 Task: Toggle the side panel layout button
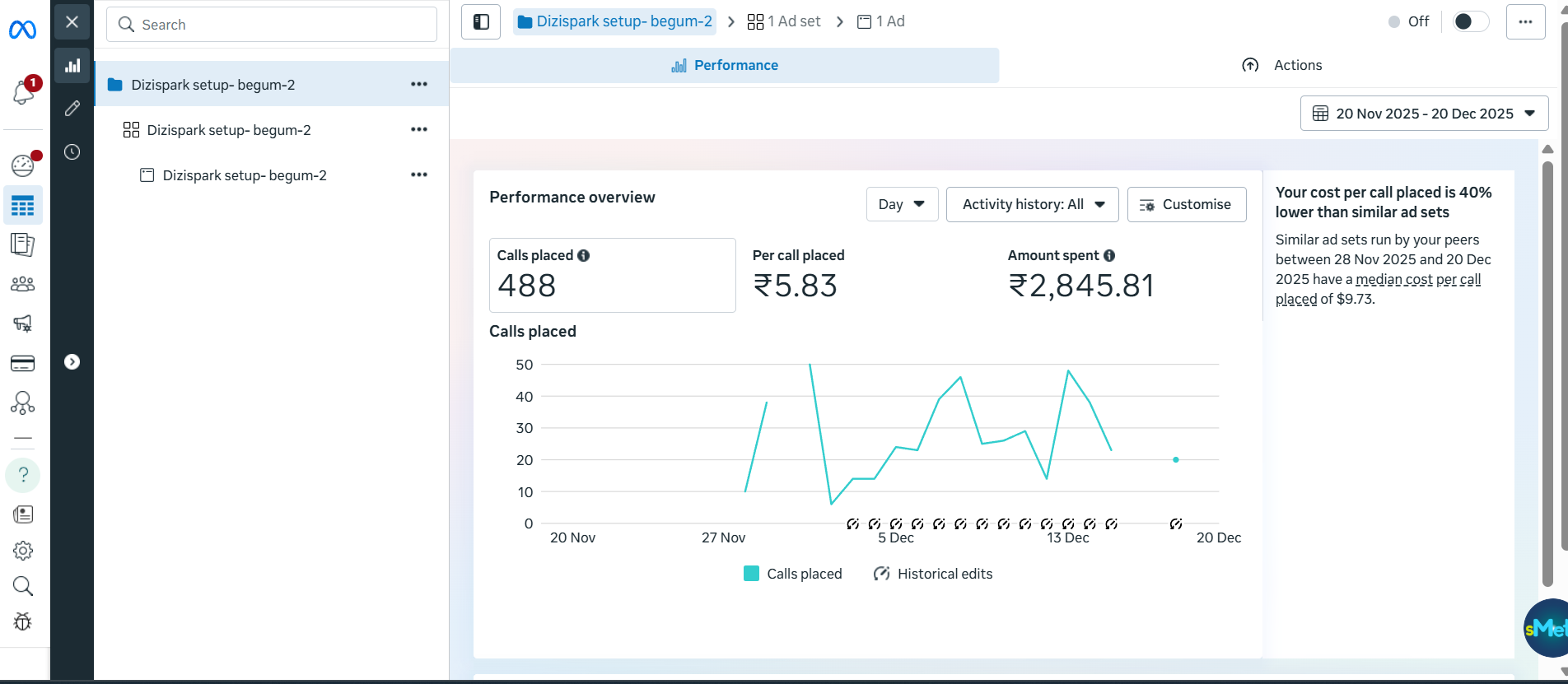pos(481,22)
